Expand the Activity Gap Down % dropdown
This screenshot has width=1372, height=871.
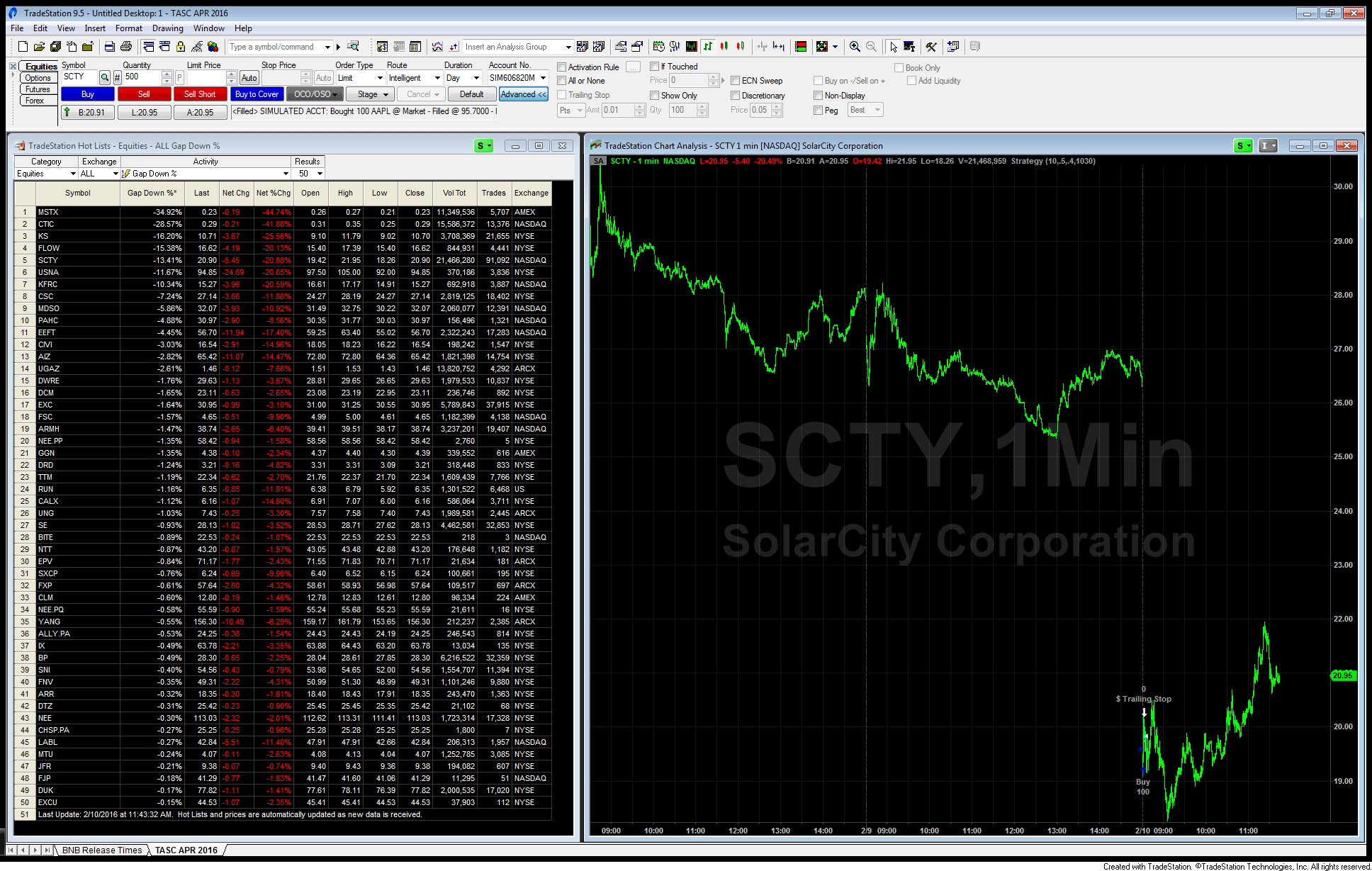[x=286, y=174]
